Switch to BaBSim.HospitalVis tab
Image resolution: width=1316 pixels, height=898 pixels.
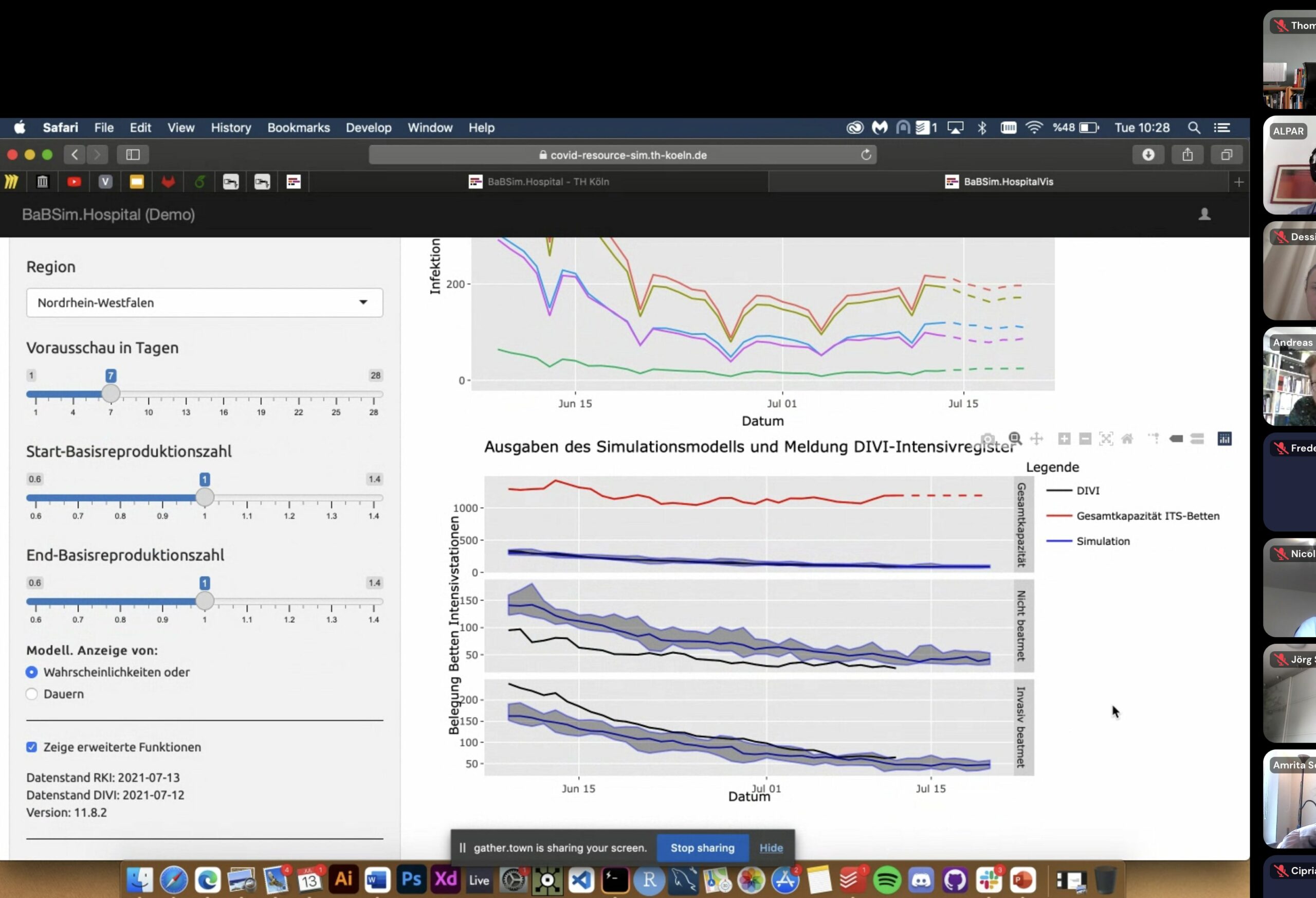pos(999,182)
